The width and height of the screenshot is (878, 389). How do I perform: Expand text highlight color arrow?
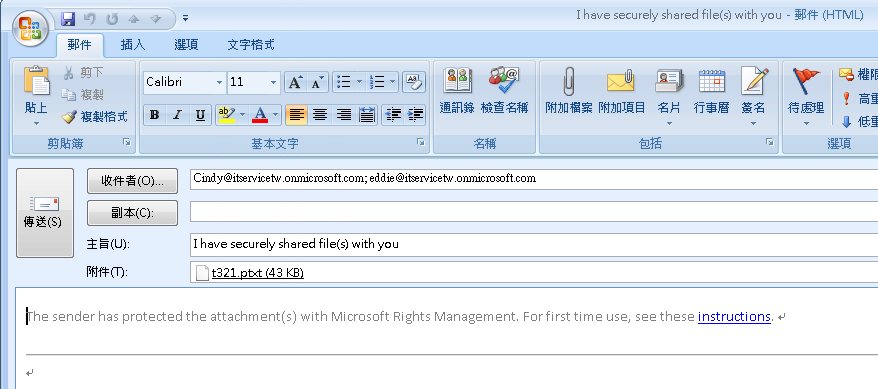[243, 115]
